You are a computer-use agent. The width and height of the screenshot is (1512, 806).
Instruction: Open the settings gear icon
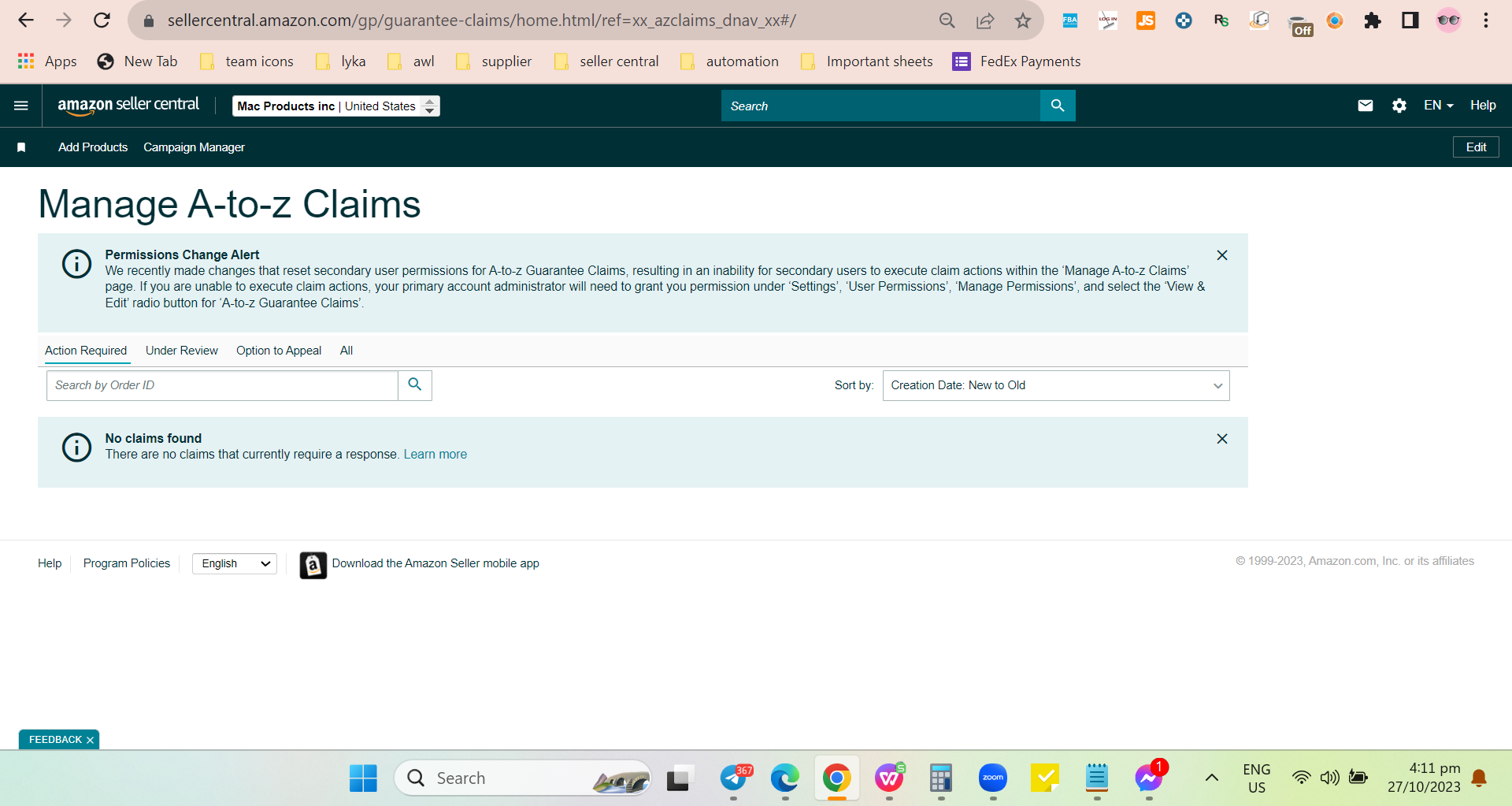point(1399,106)
